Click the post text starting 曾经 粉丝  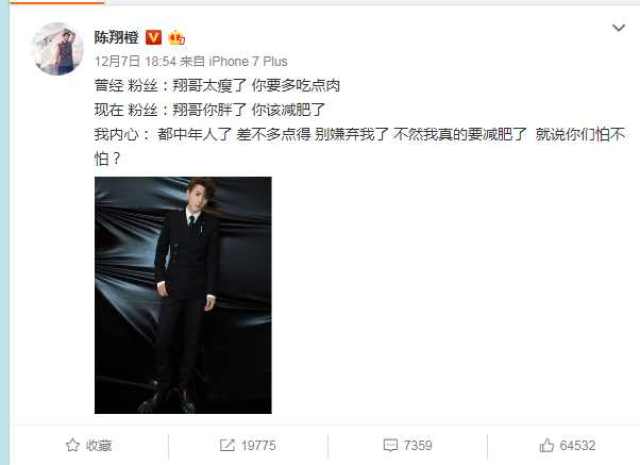point(217,86)
